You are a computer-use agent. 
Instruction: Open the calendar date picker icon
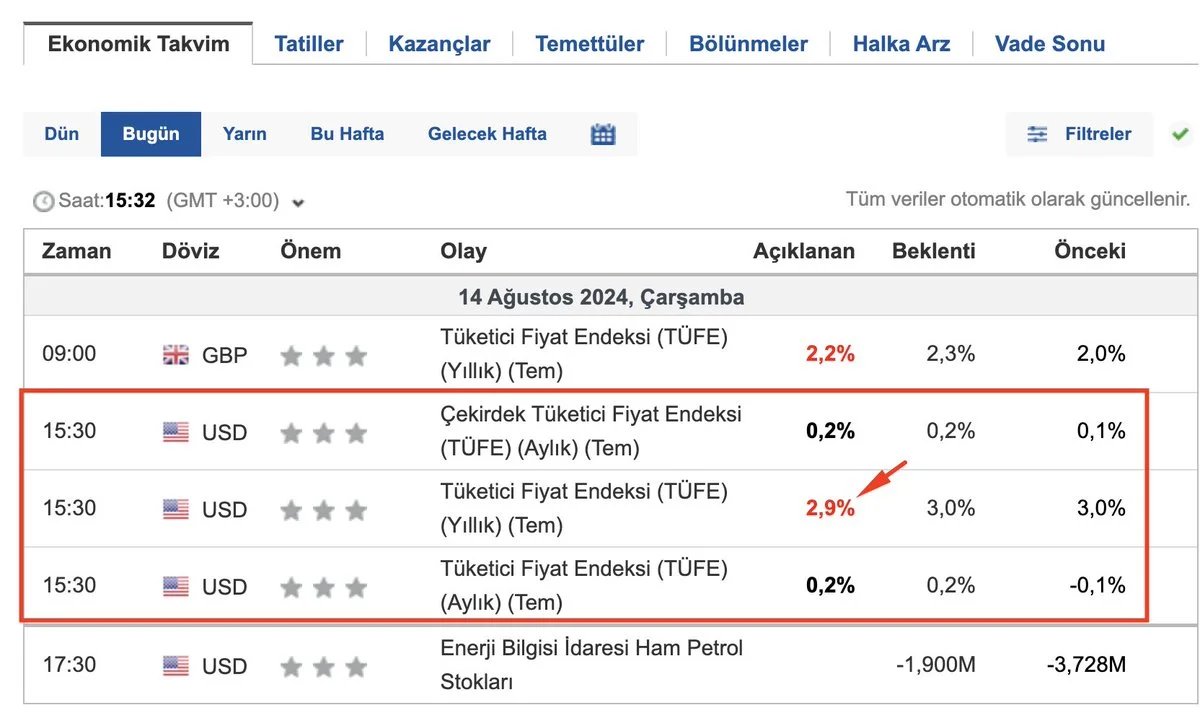click(603, 134)
